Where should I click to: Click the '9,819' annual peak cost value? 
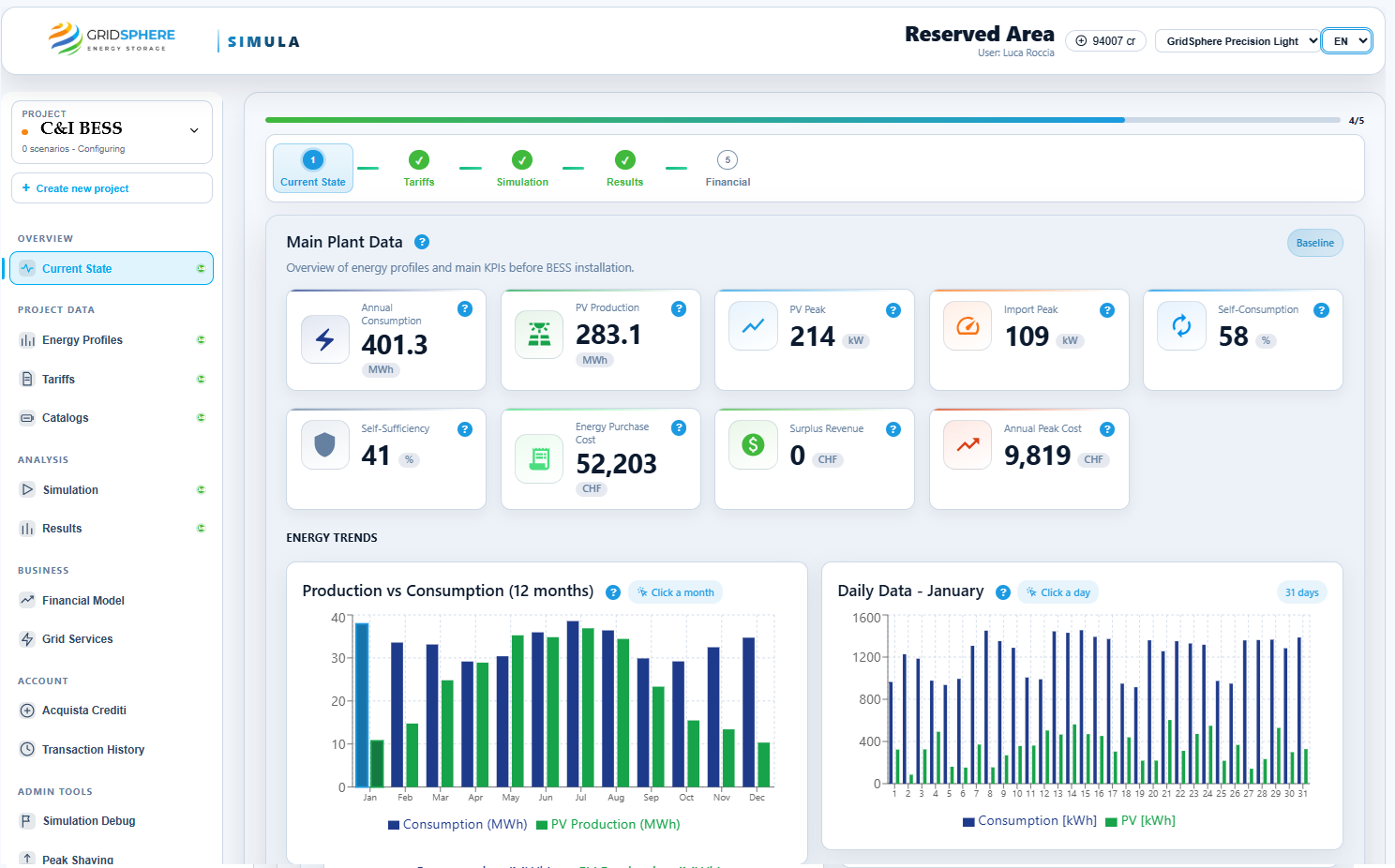coord(1037,456)
